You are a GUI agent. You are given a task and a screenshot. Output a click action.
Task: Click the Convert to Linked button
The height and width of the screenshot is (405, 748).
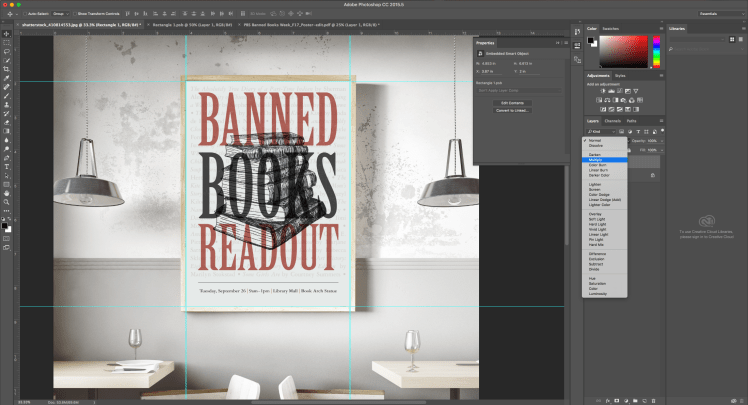[512, 110]
